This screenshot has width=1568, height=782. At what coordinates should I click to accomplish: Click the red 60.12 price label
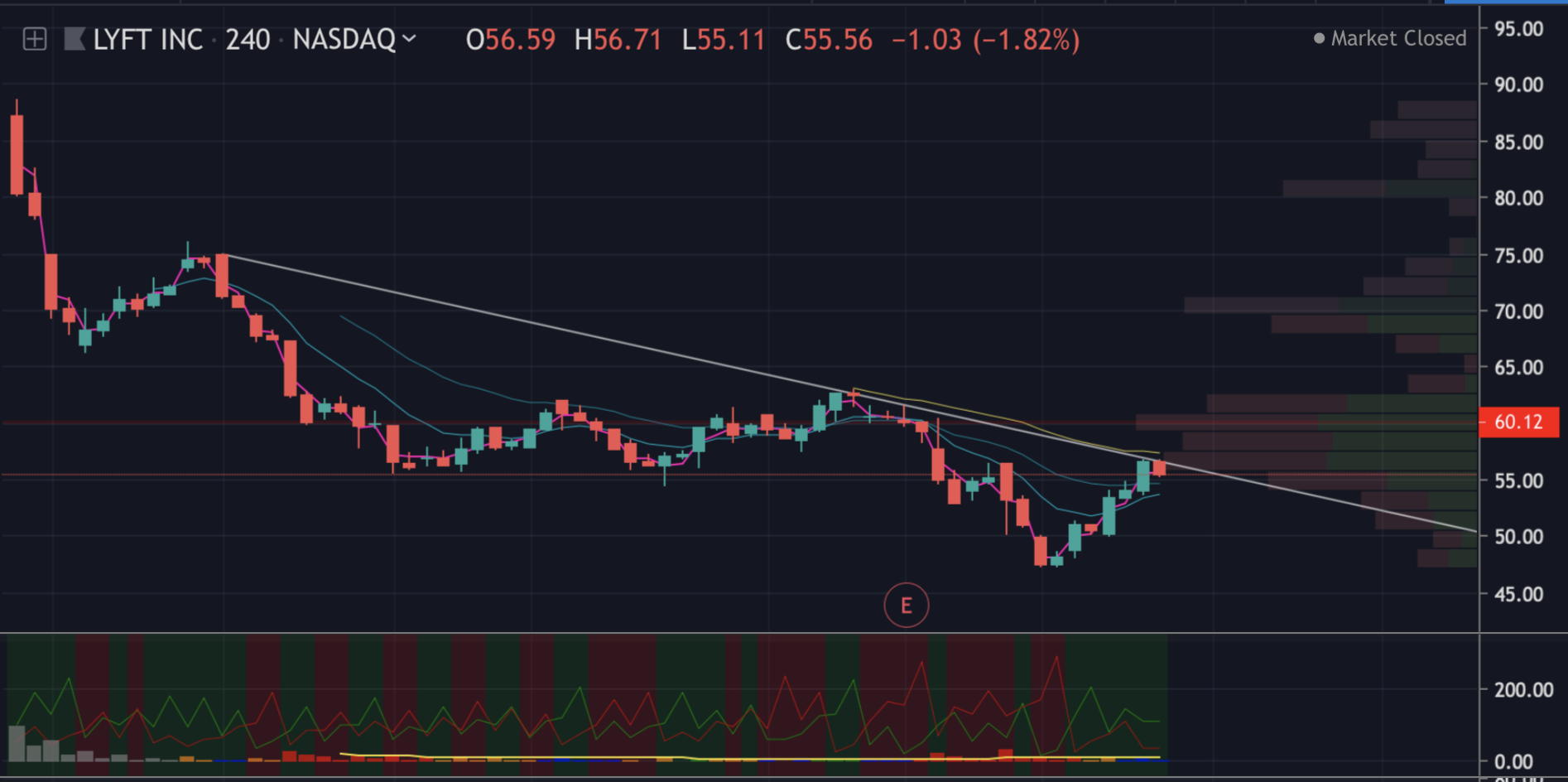[x=1519, y=422]
